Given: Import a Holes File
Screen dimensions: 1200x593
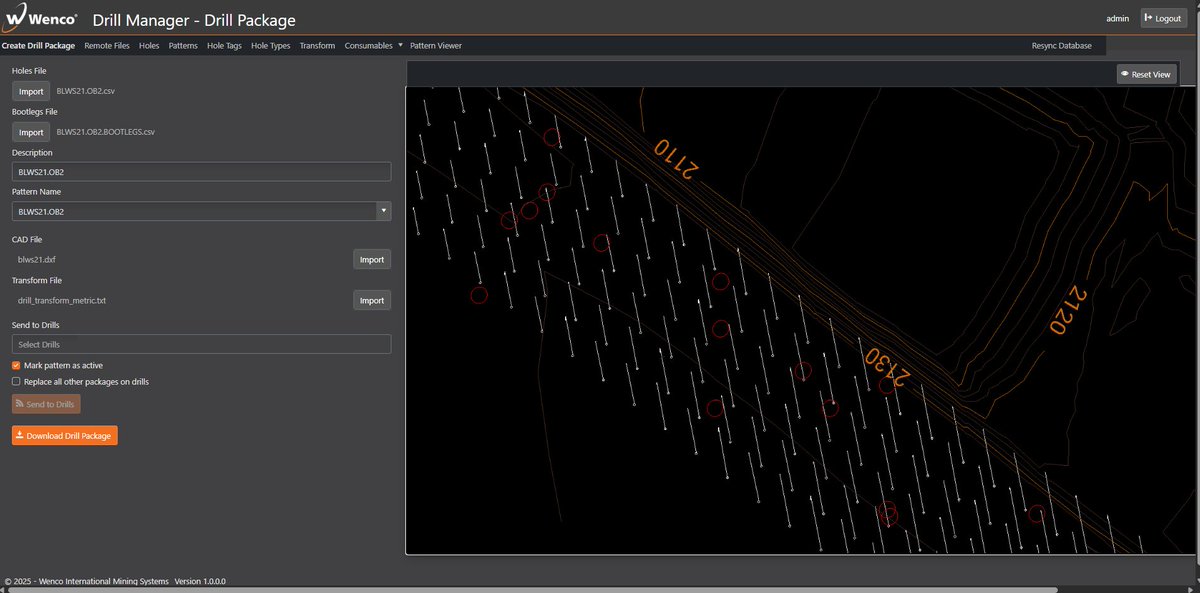Looking at the screenshot, I should pos(31,91).
